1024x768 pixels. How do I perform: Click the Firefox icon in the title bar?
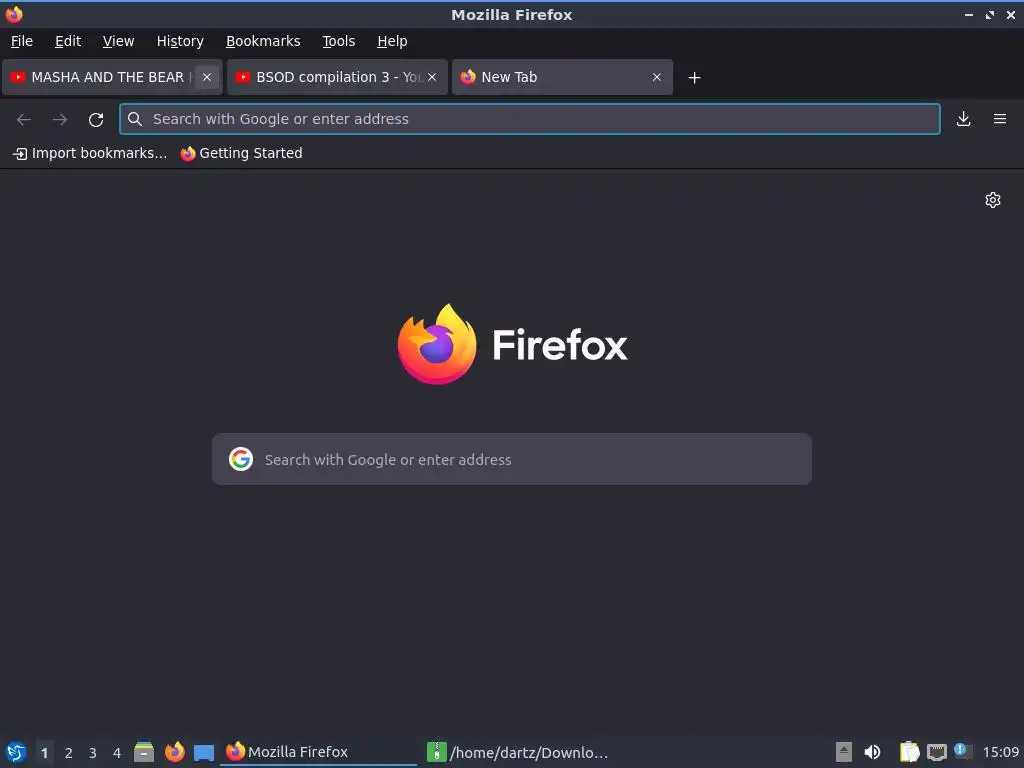click(14, 14)
